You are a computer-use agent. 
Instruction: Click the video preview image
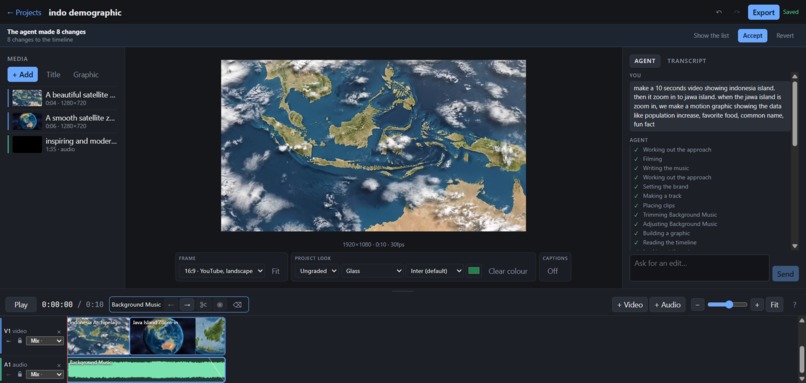[x=373, y=145]
